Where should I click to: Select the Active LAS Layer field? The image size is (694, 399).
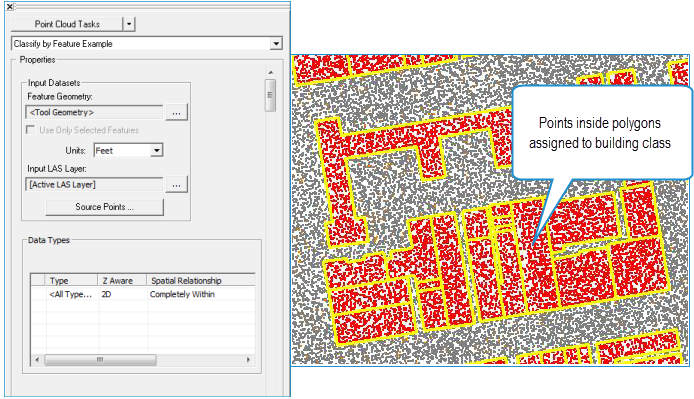point(94,185)
